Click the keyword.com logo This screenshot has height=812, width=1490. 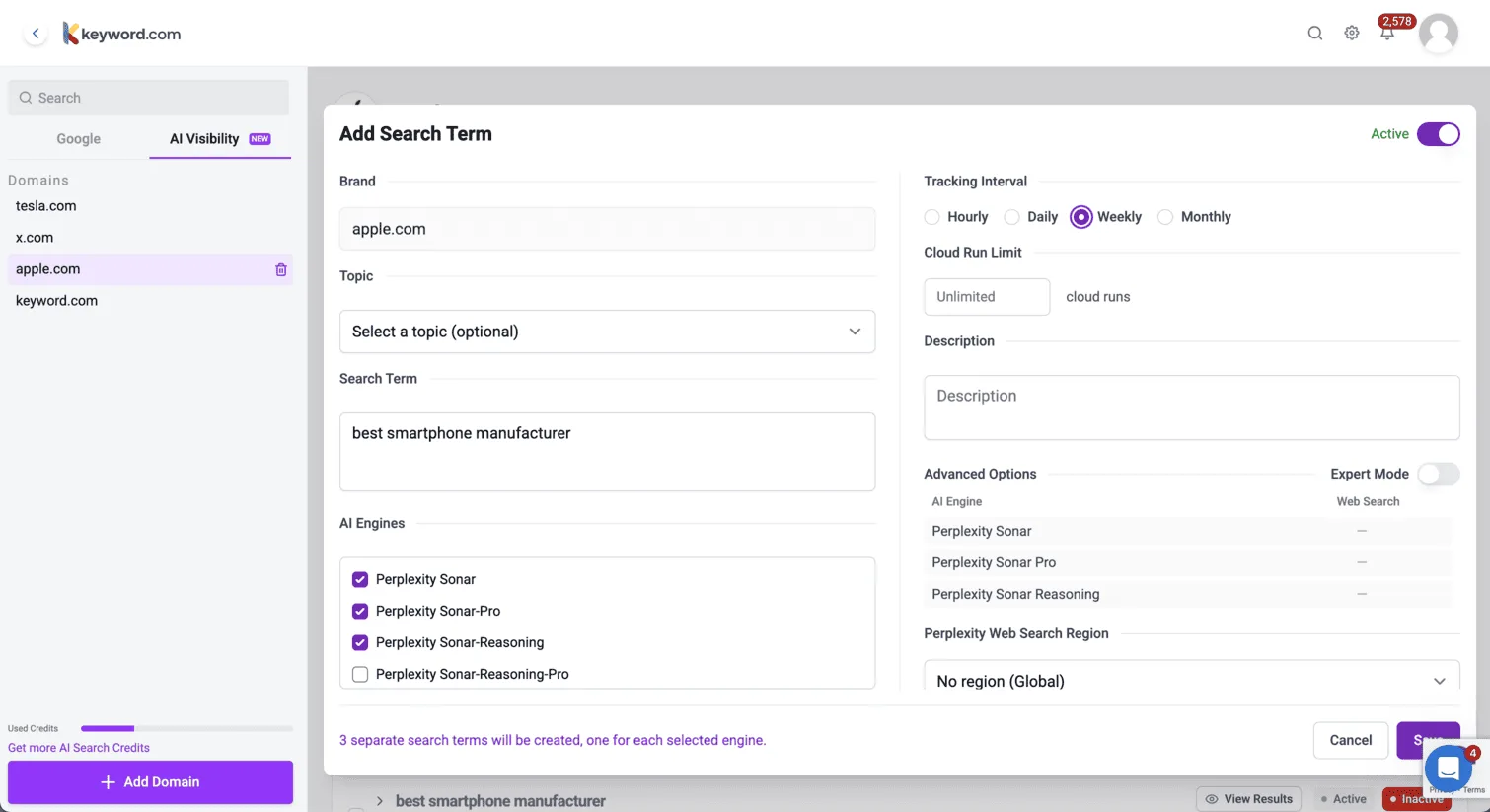coord(122,34)
